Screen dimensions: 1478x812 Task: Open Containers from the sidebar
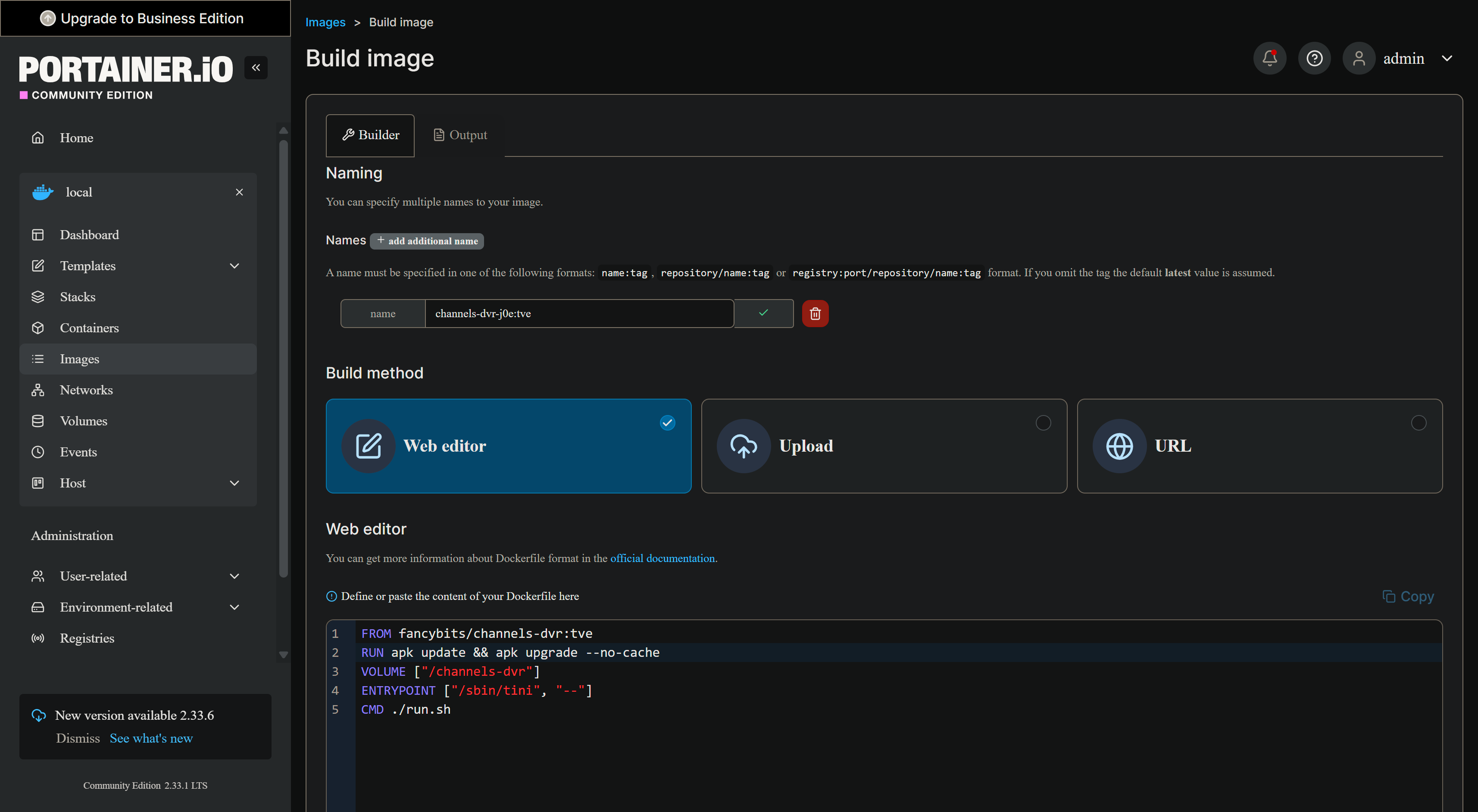(x=89, y=328)
